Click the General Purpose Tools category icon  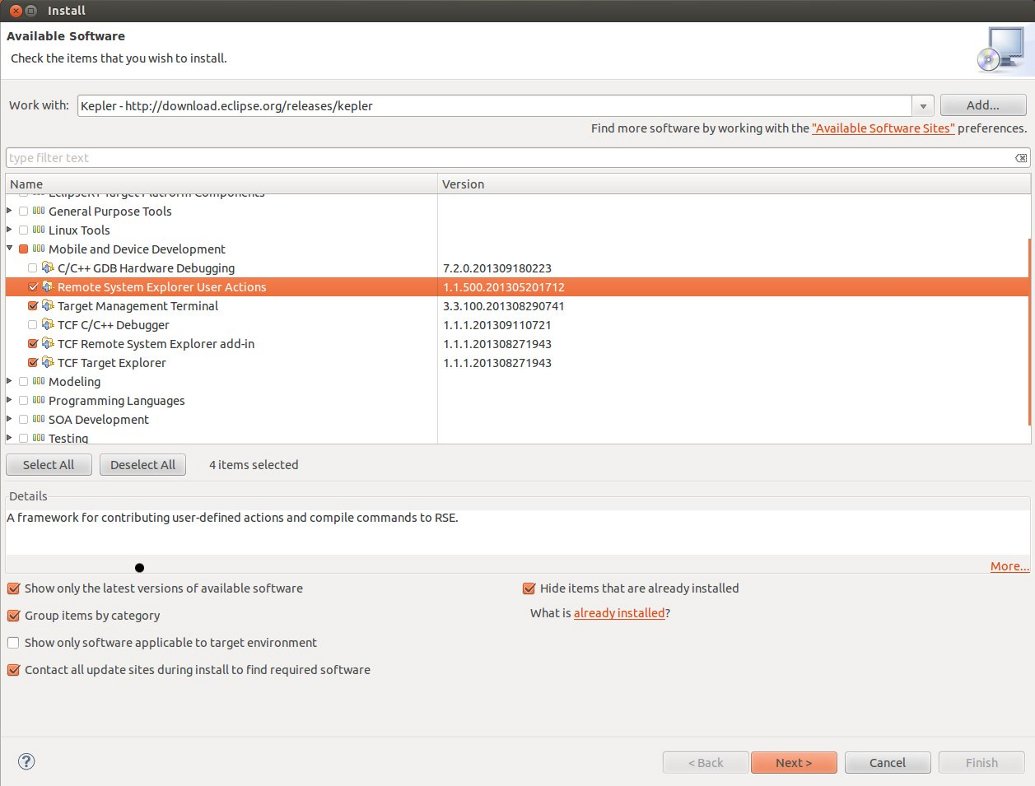pyautogui.click(x=39, y=211)
